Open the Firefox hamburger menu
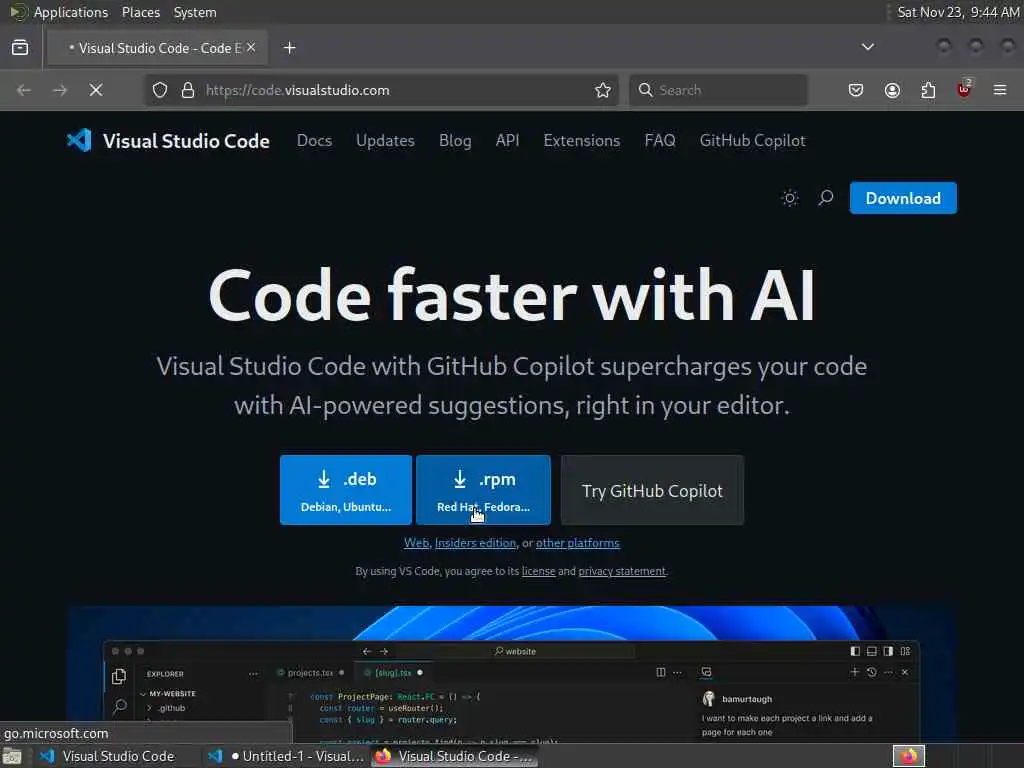Viewport: 1024px width, 768px height. point(1000,90)
